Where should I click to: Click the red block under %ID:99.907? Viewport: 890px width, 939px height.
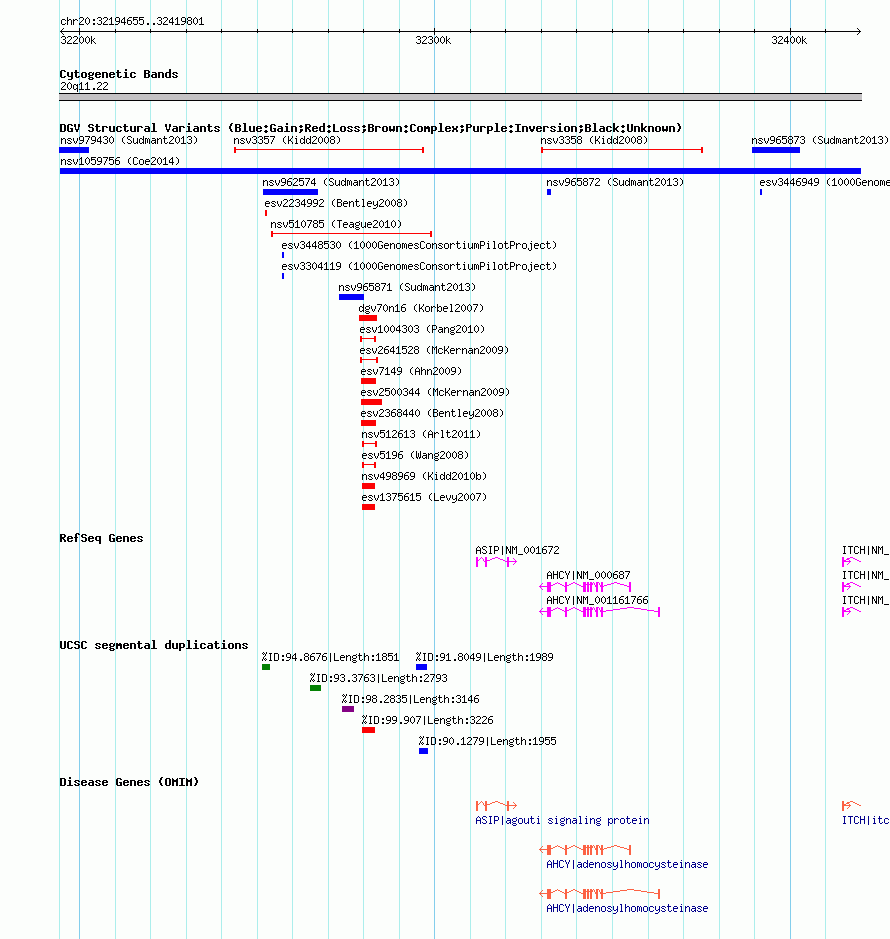coord(368,730)
